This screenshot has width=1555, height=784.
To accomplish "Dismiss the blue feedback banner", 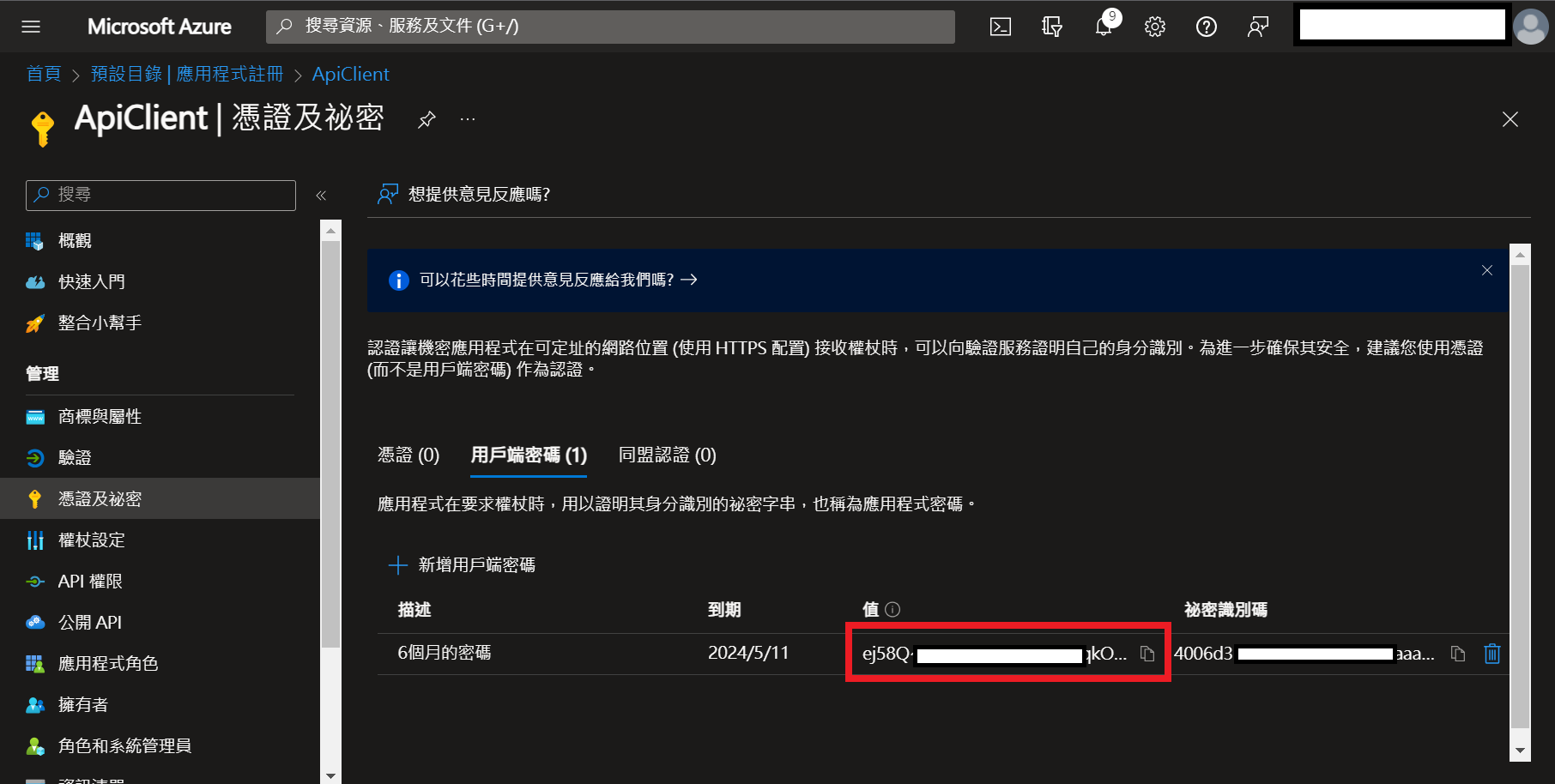I will click(x=1487, y=270).
